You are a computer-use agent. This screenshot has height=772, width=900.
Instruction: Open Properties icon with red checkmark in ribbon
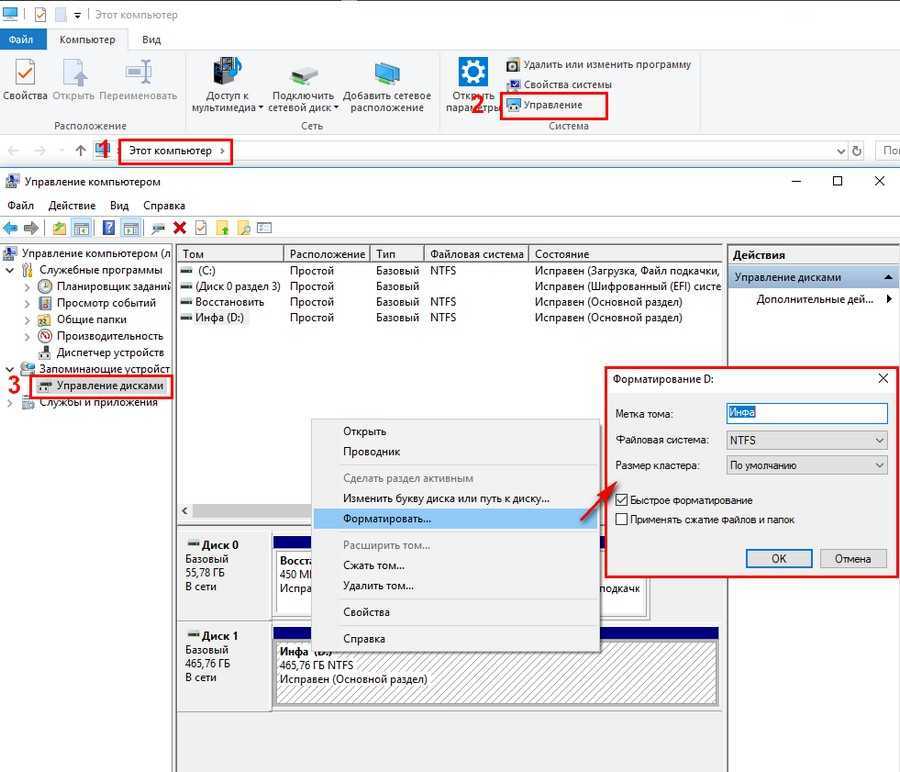[x=24, y=74]
